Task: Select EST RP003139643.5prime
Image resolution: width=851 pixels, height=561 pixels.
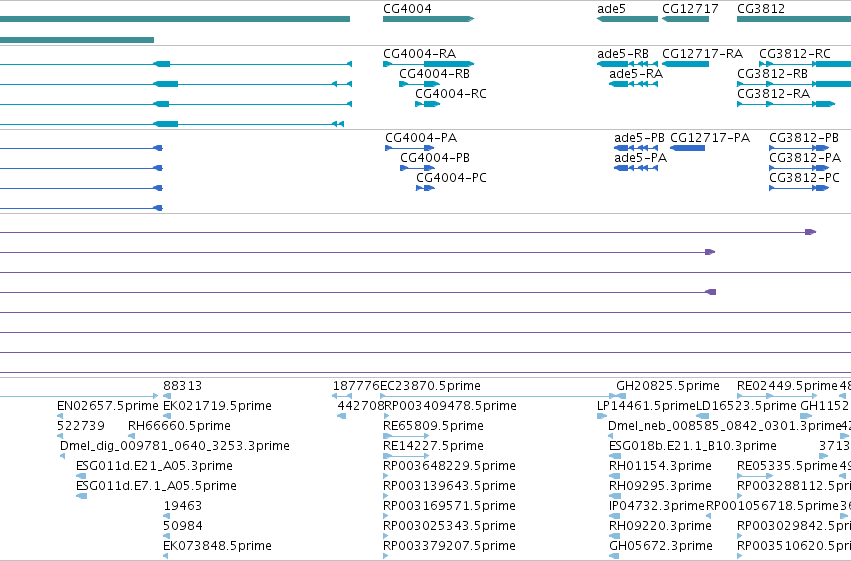Action: [x=386, y=496]
